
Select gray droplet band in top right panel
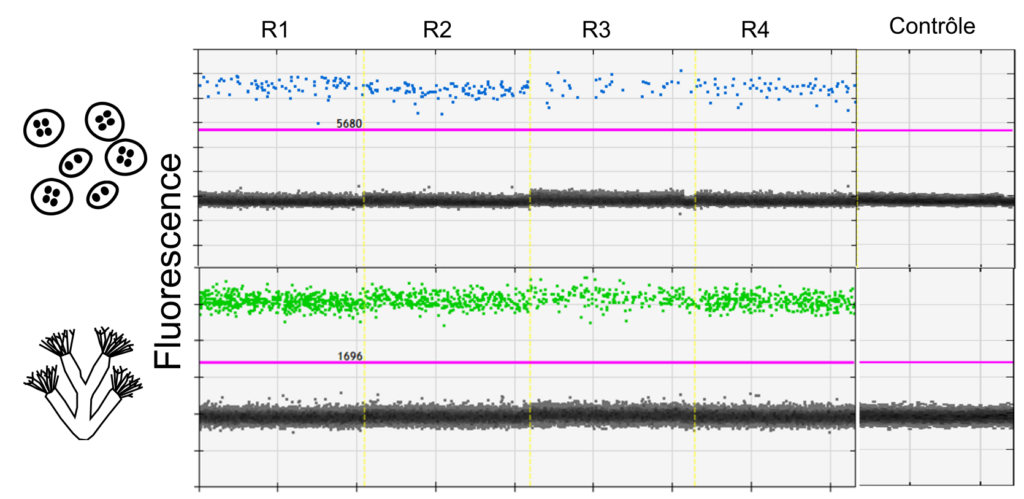click(935, 199)
